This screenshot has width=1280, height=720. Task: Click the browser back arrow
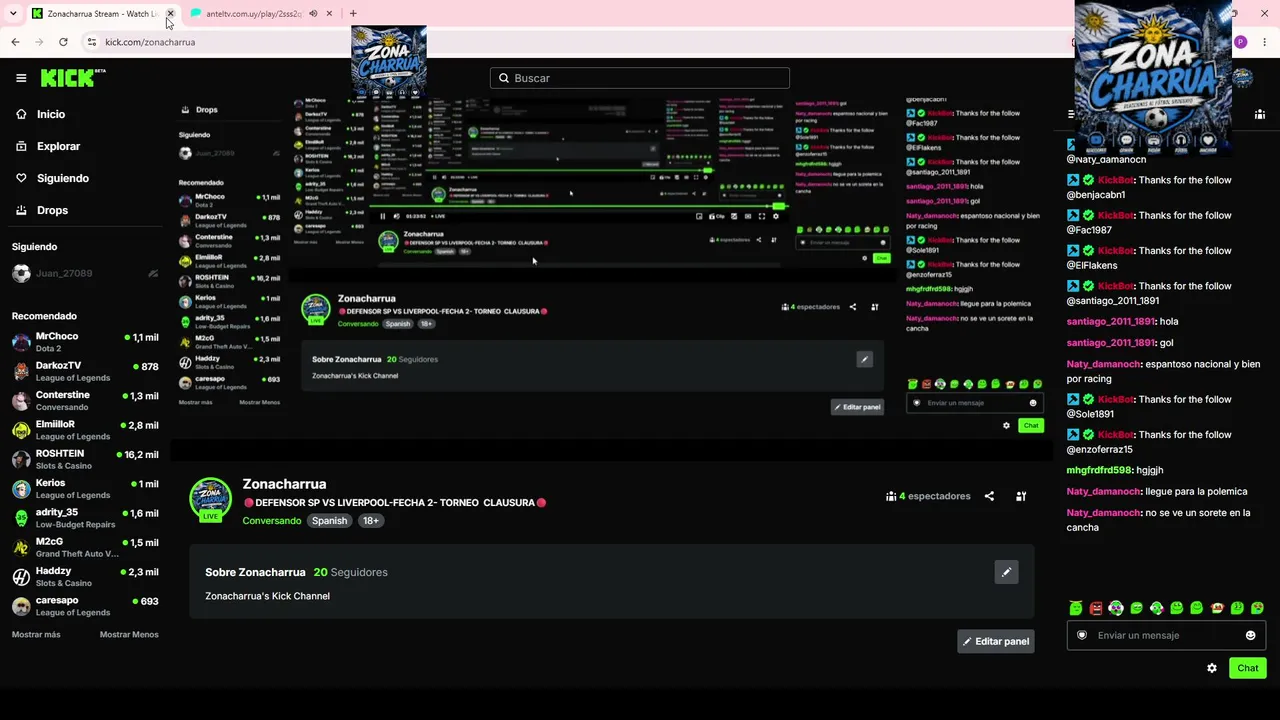point(15,42)
